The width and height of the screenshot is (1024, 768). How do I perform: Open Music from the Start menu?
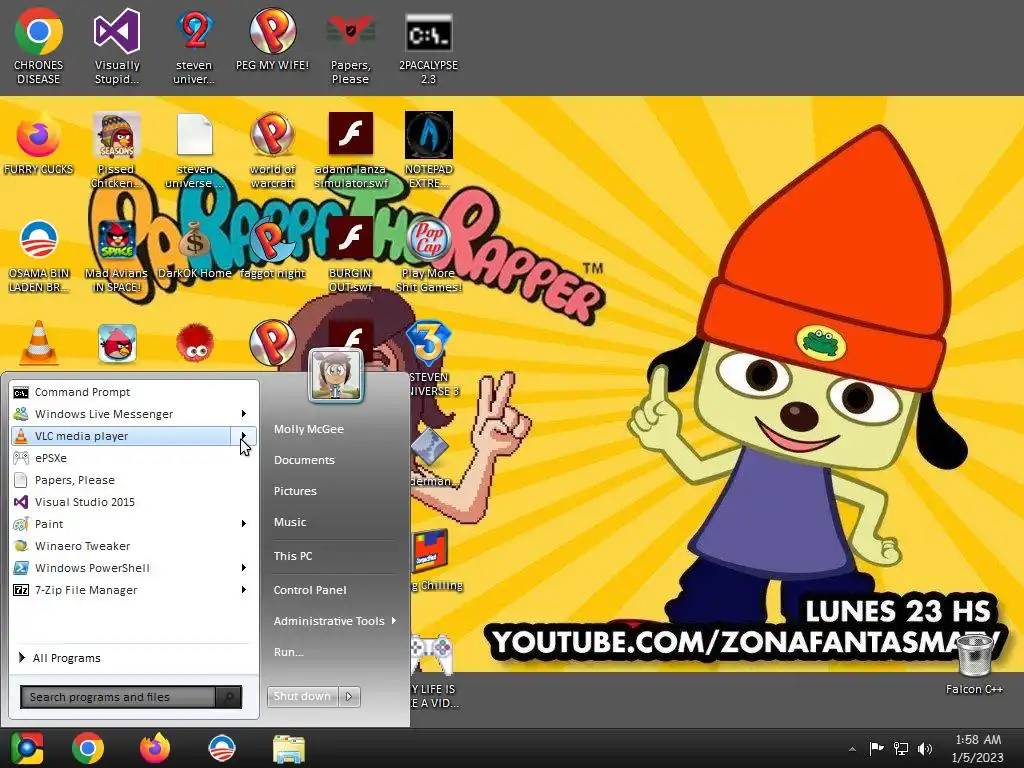(x=290, y=522)
